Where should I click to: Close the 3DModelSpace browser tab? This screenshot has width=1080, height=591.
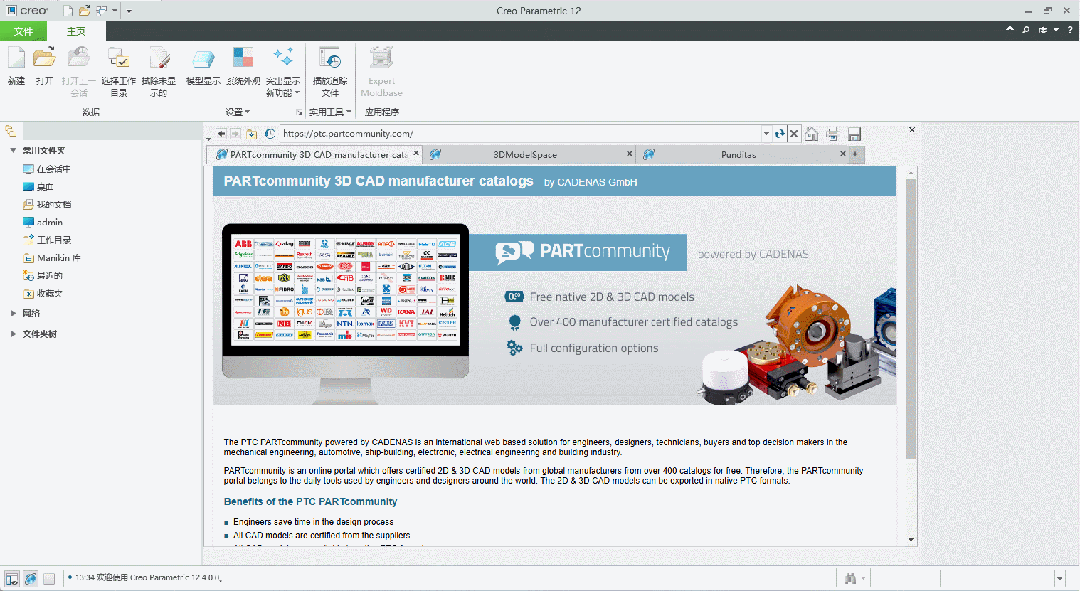(630, 154)
